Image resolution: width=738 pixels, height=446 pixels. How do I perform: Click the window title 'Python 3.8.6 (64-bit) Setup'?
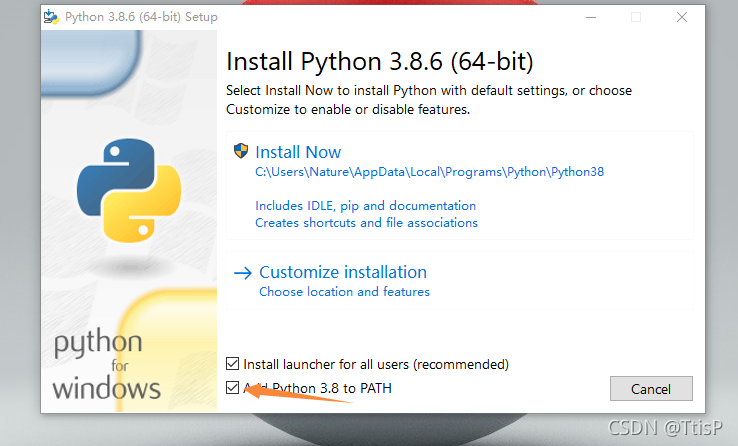pyautogui.click(x=141, y=17)
